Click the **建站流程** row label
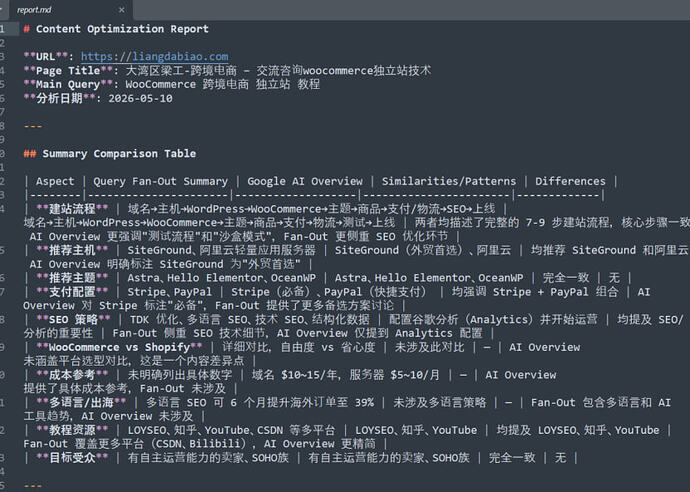 (x=72, y=209)
